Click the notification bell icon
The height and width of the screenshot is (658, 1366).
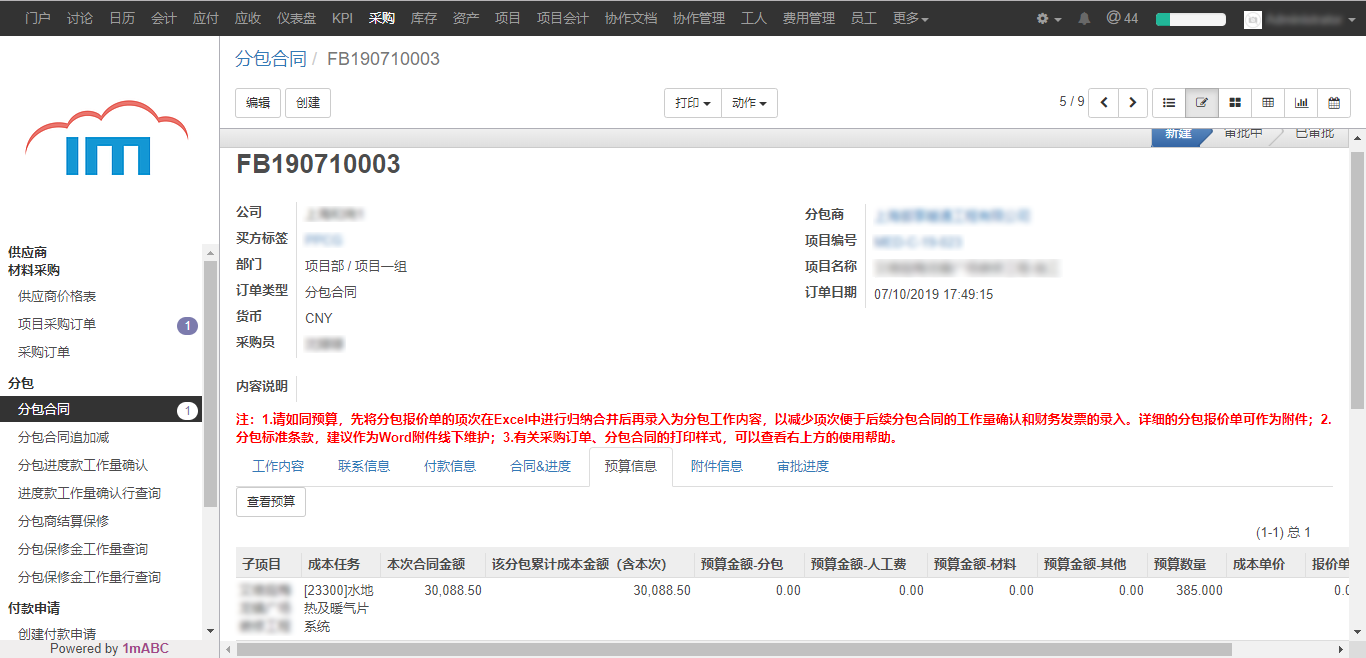point(1084,18)
